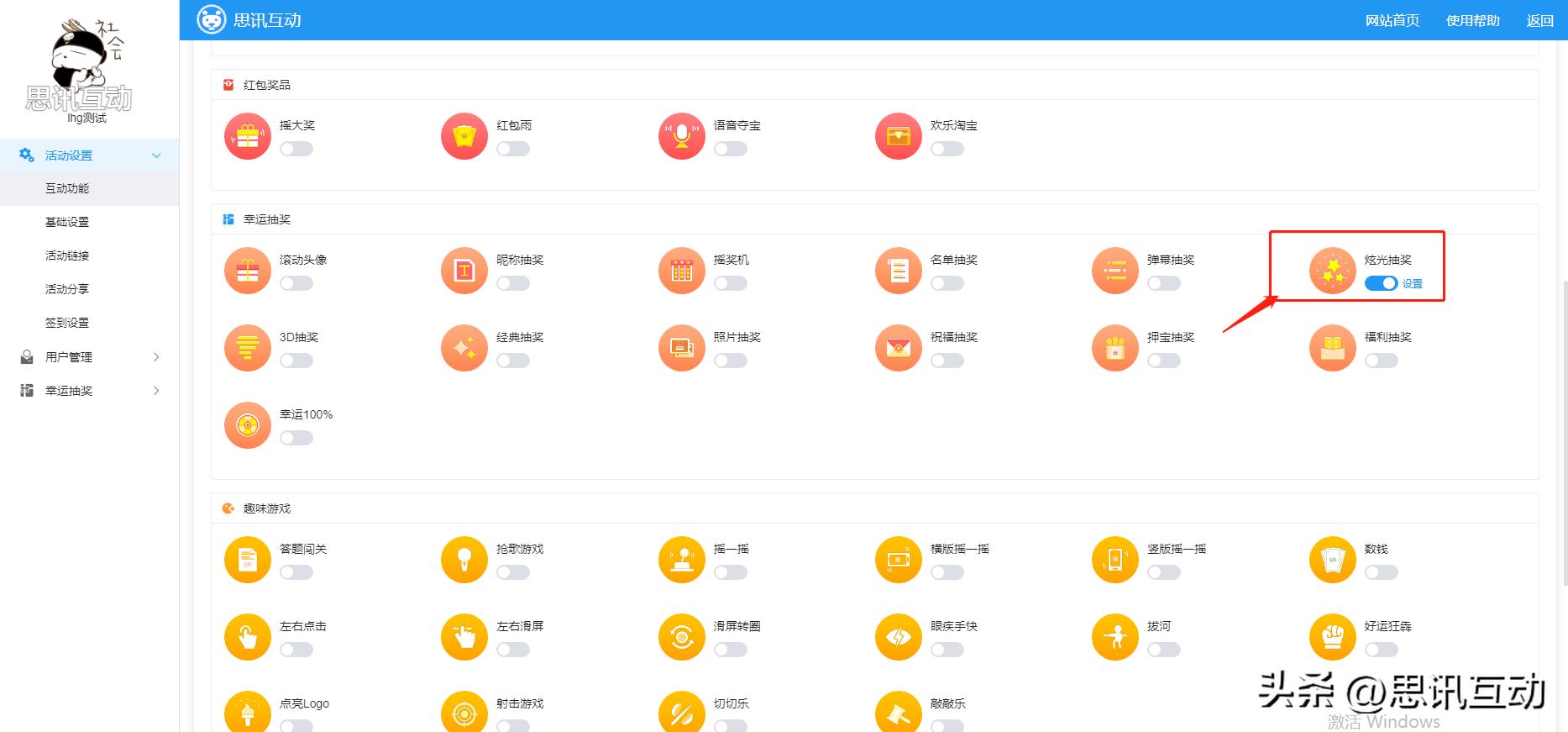Turn on the 数钱 toggle
The width and height of the screenshot is (1568, 732).
click(1381, 572)
